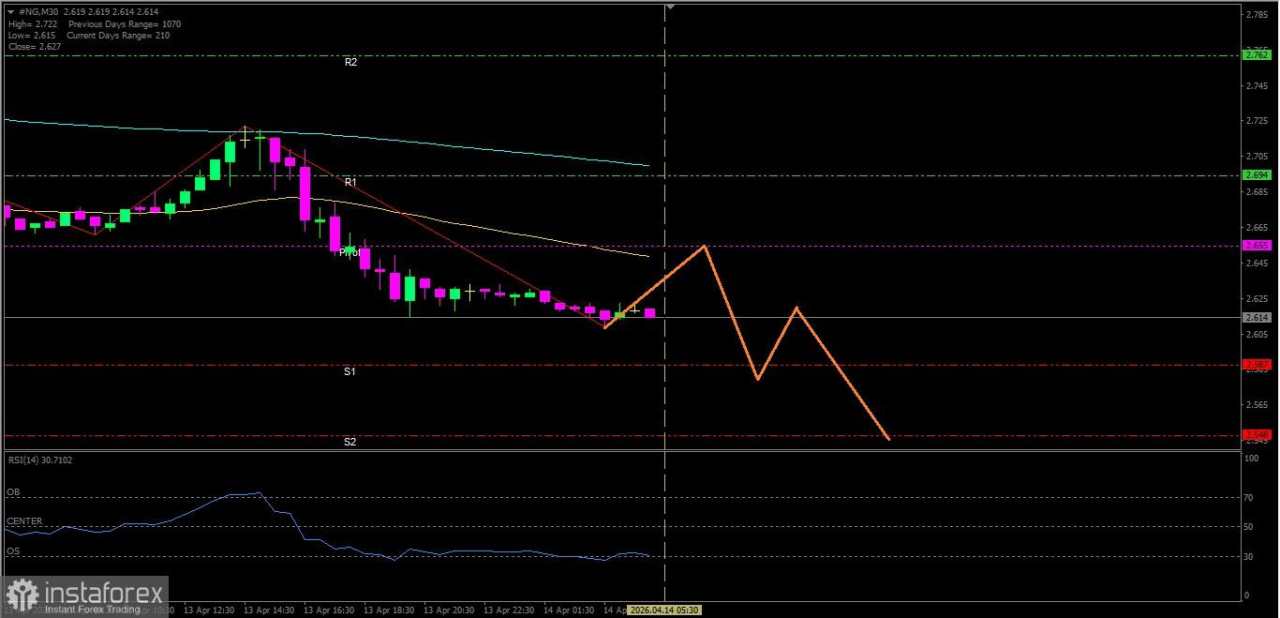Select the S1 support label
Screen dimensions: 1280x618
(350, 371)
